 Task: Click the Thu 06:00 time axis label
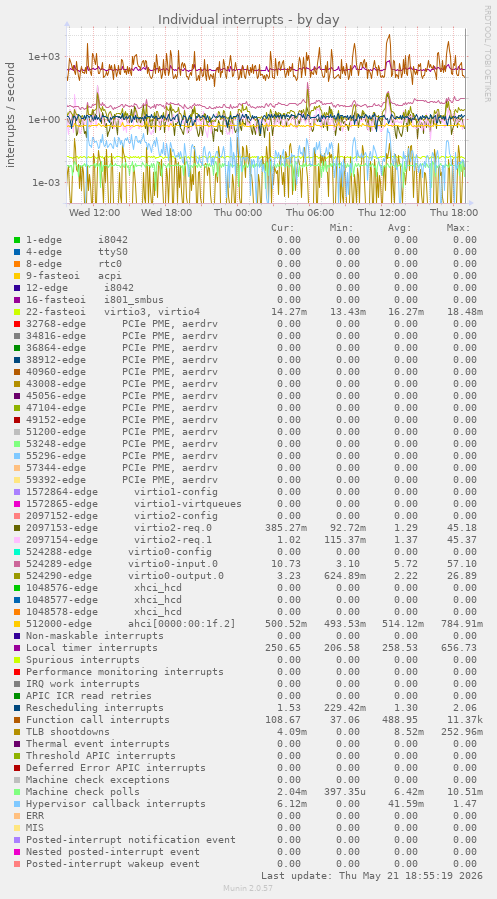click(x=310, y=212)
